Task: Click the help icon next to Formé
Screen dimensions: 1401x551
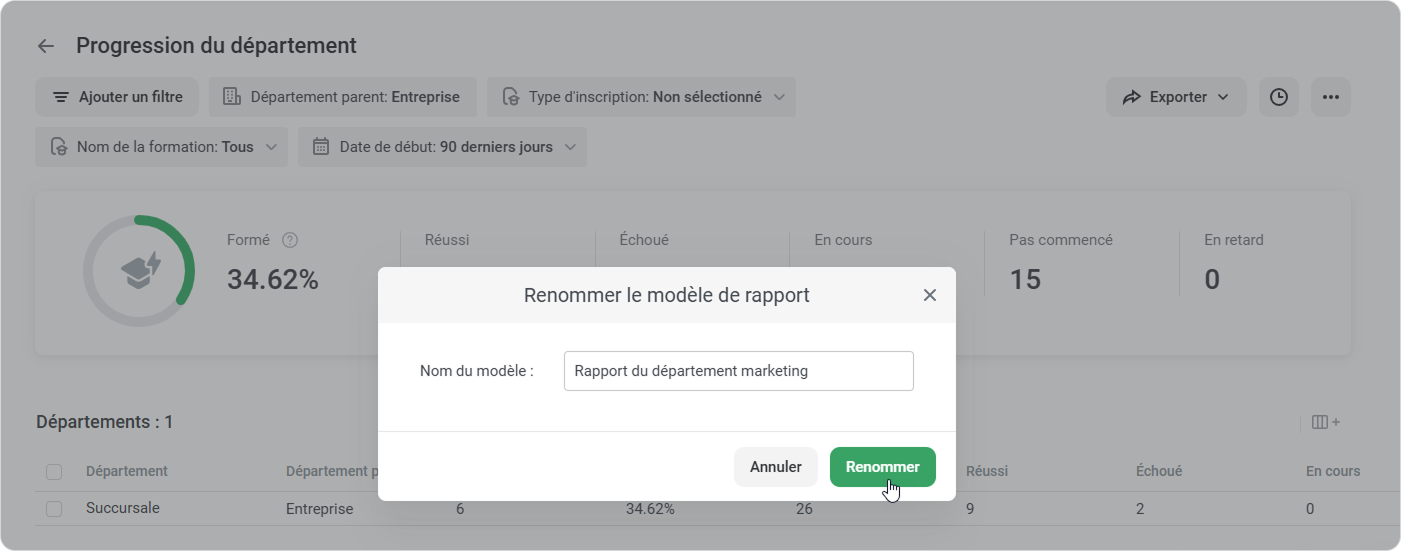Action: [290, 240]
